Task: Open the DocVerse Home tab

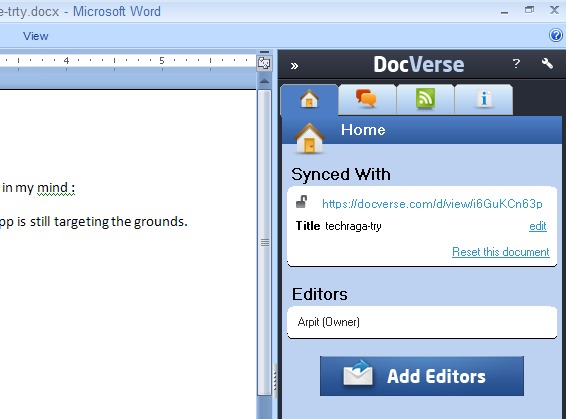Action: coord(309,100)
